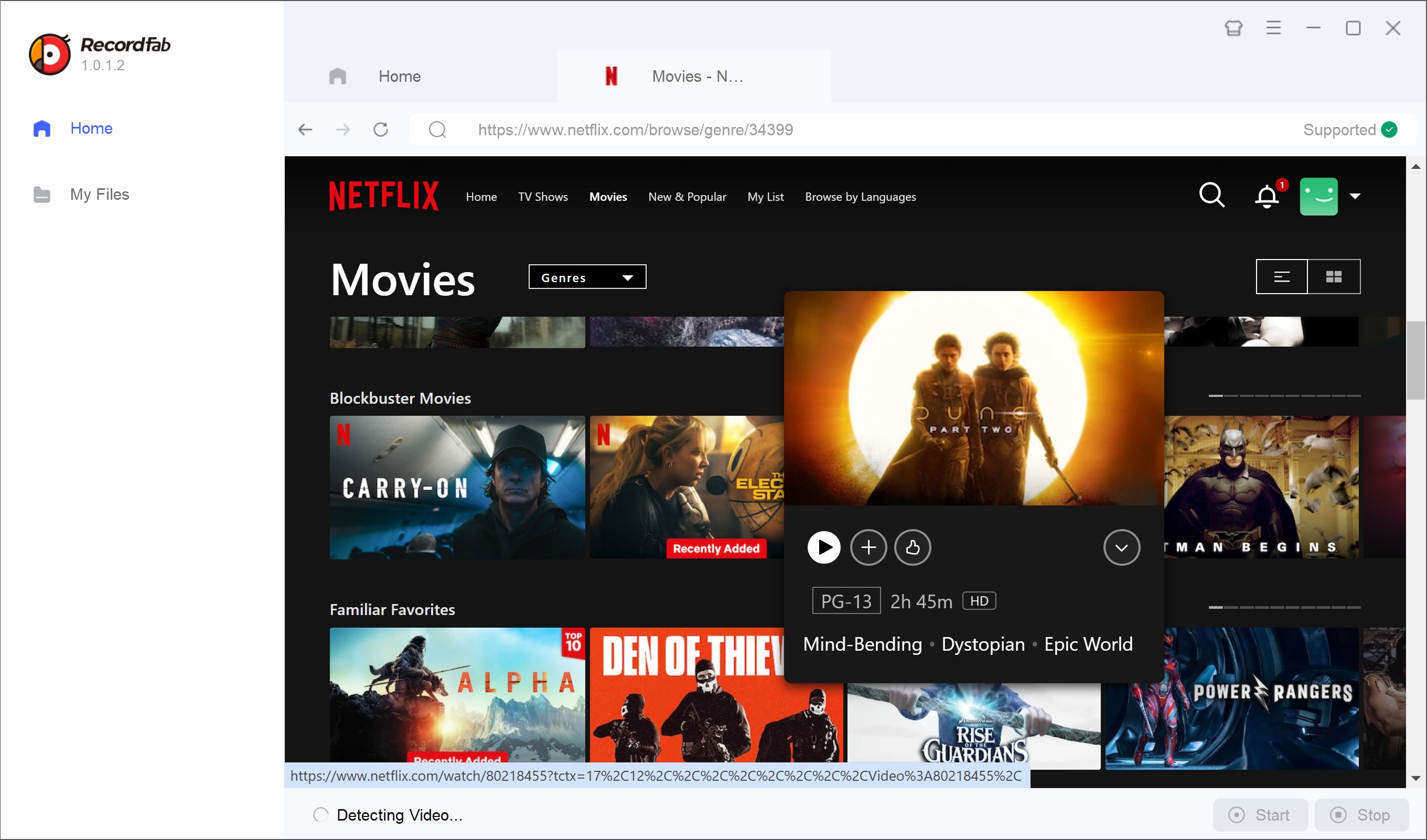Click the Netflix logo
This screenshot has width=1427, height=840.
(384, 196)
